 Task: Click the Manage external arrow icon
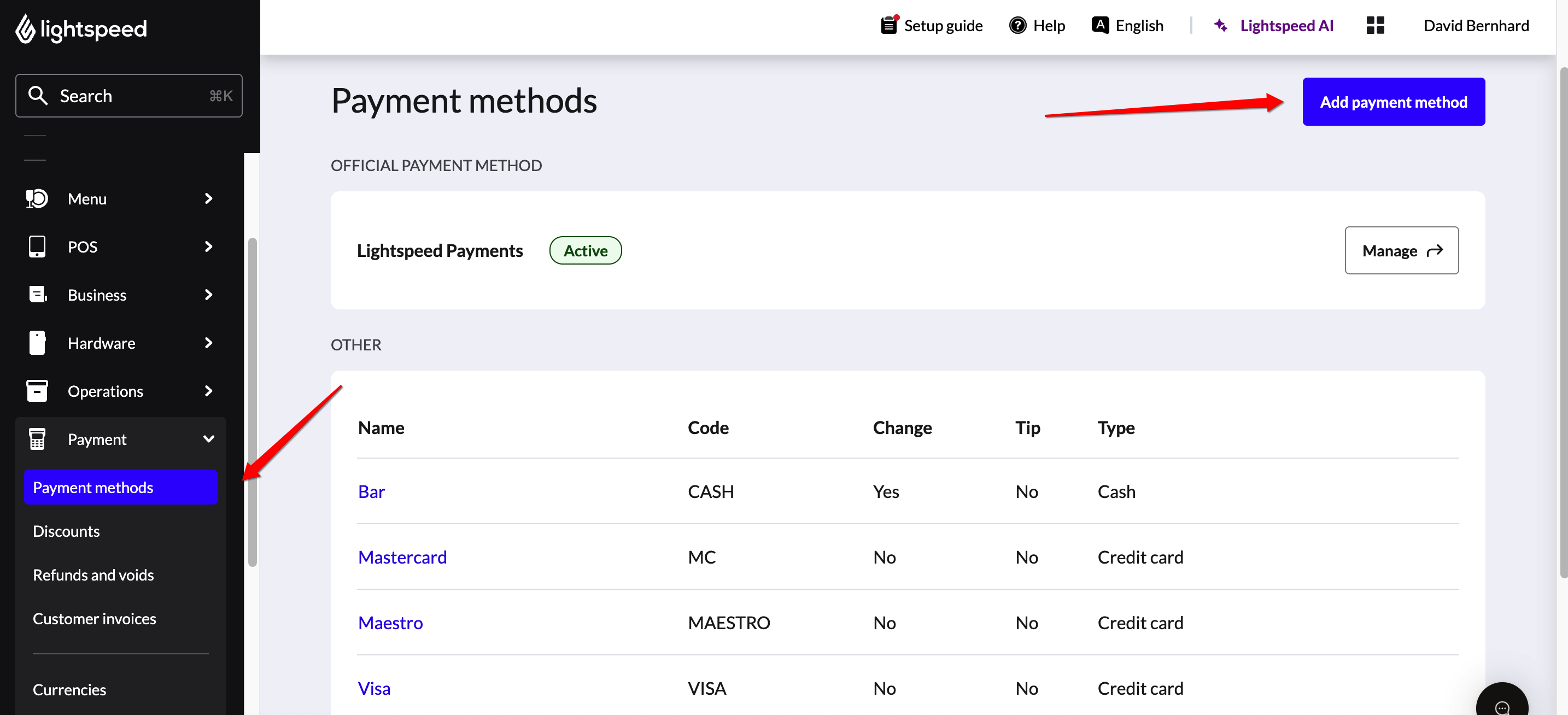[1435, 250]
